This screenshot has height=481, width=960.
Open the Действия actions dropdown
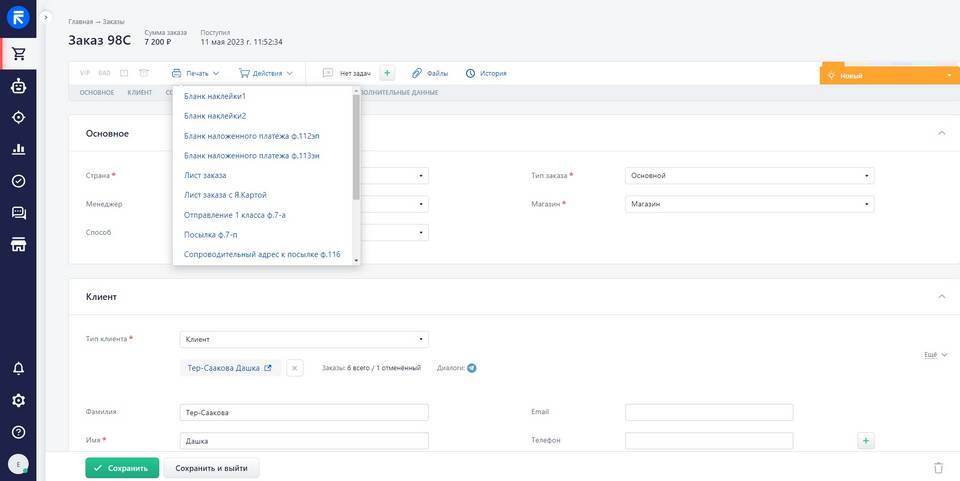coord(266,73)
